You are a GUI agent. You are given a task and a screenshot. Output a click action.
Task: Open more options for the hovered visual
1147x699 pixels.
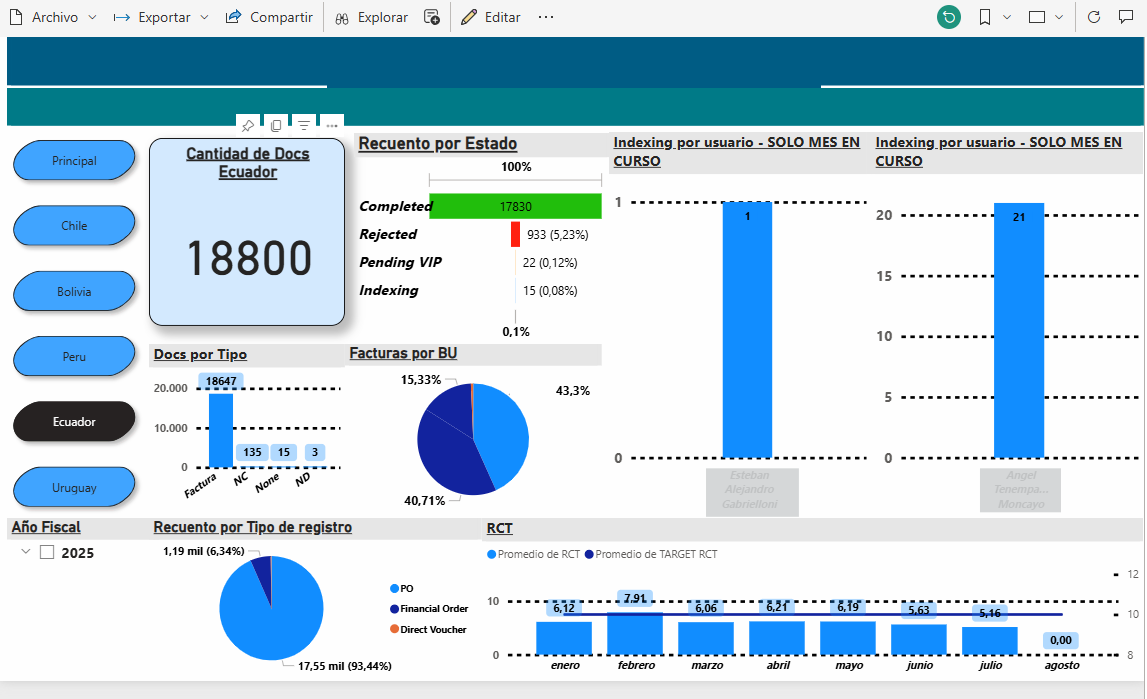click(x=331, y=125)
